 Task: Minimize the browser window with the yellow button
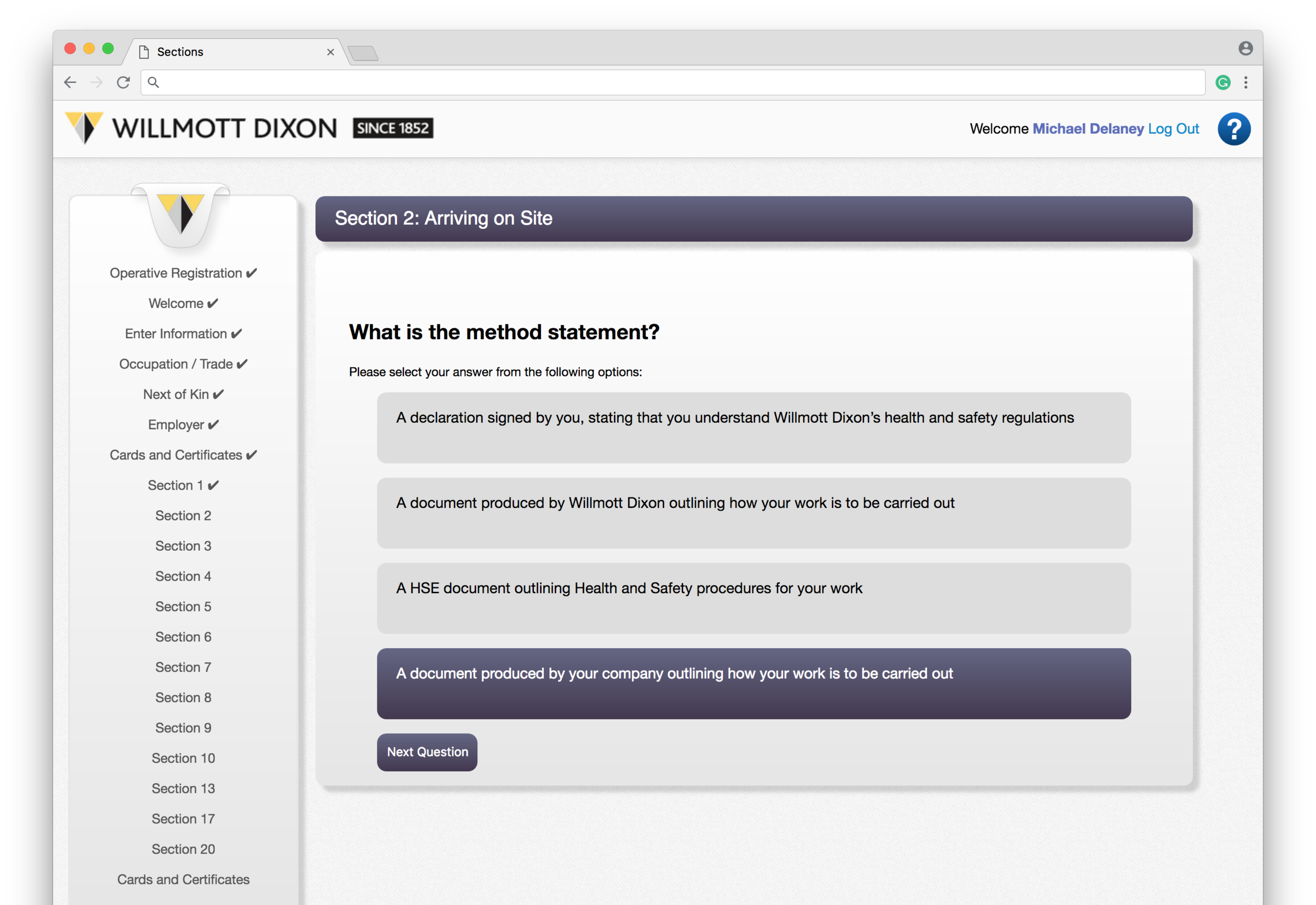(89, 49)
